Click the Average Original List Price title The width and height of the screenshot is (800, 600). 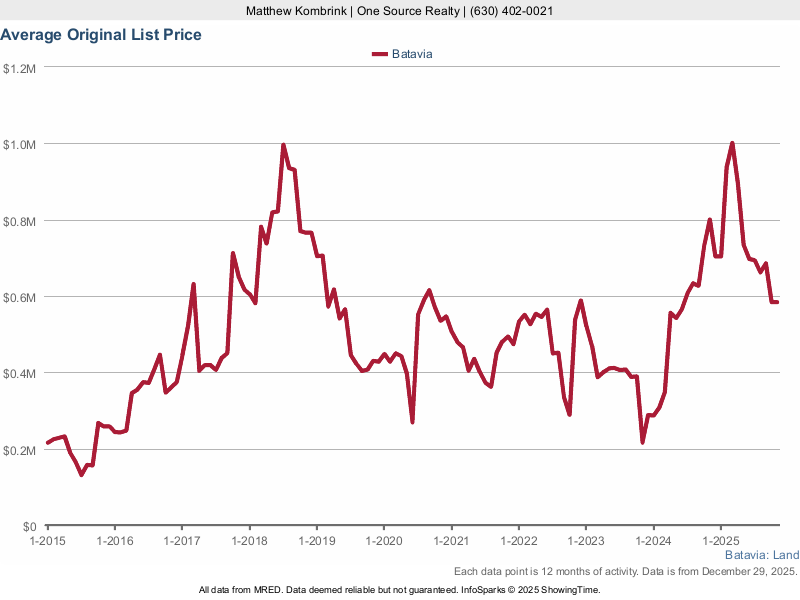(101, 35)
